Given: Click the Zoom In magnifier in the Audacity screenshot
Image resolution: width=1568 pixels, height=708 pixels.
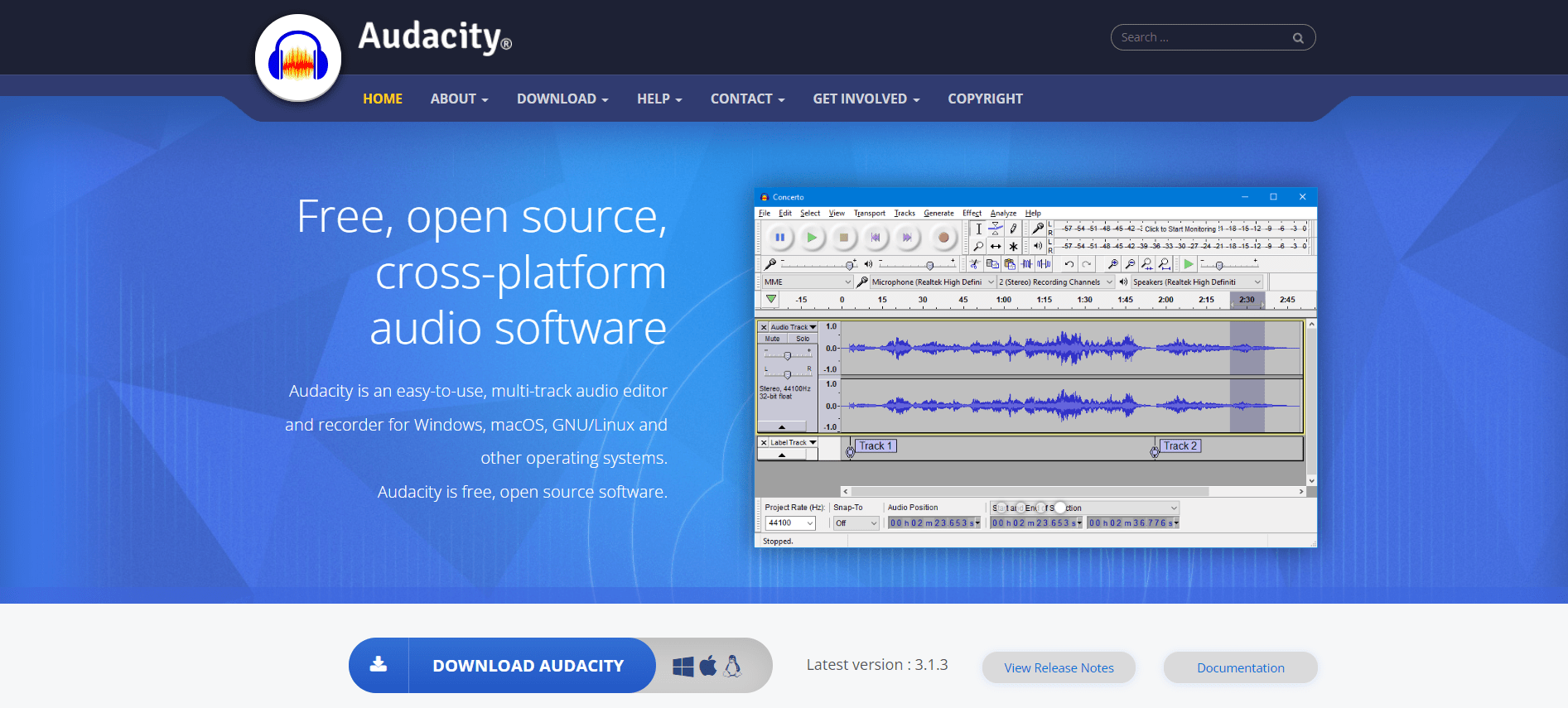Looking at the screenshot, I should coord(1112,264).
